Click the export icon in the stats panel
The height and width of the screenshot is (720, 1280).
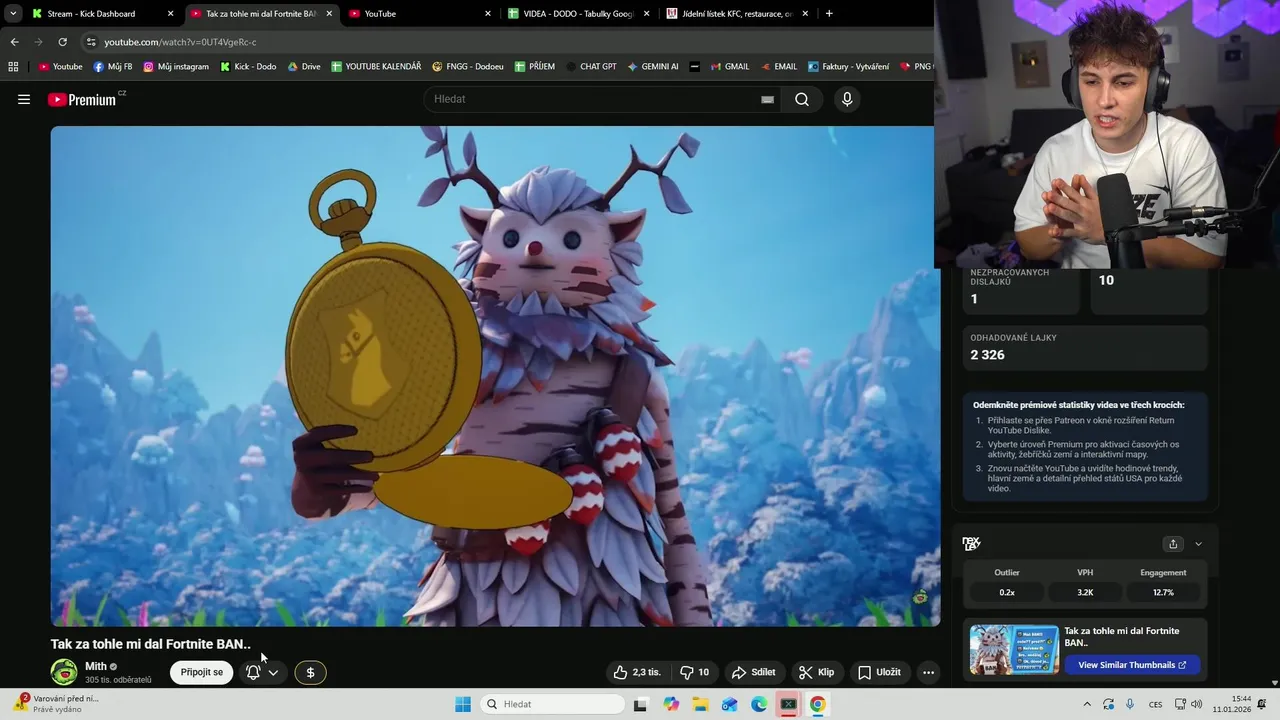(x=1173, y=544)
